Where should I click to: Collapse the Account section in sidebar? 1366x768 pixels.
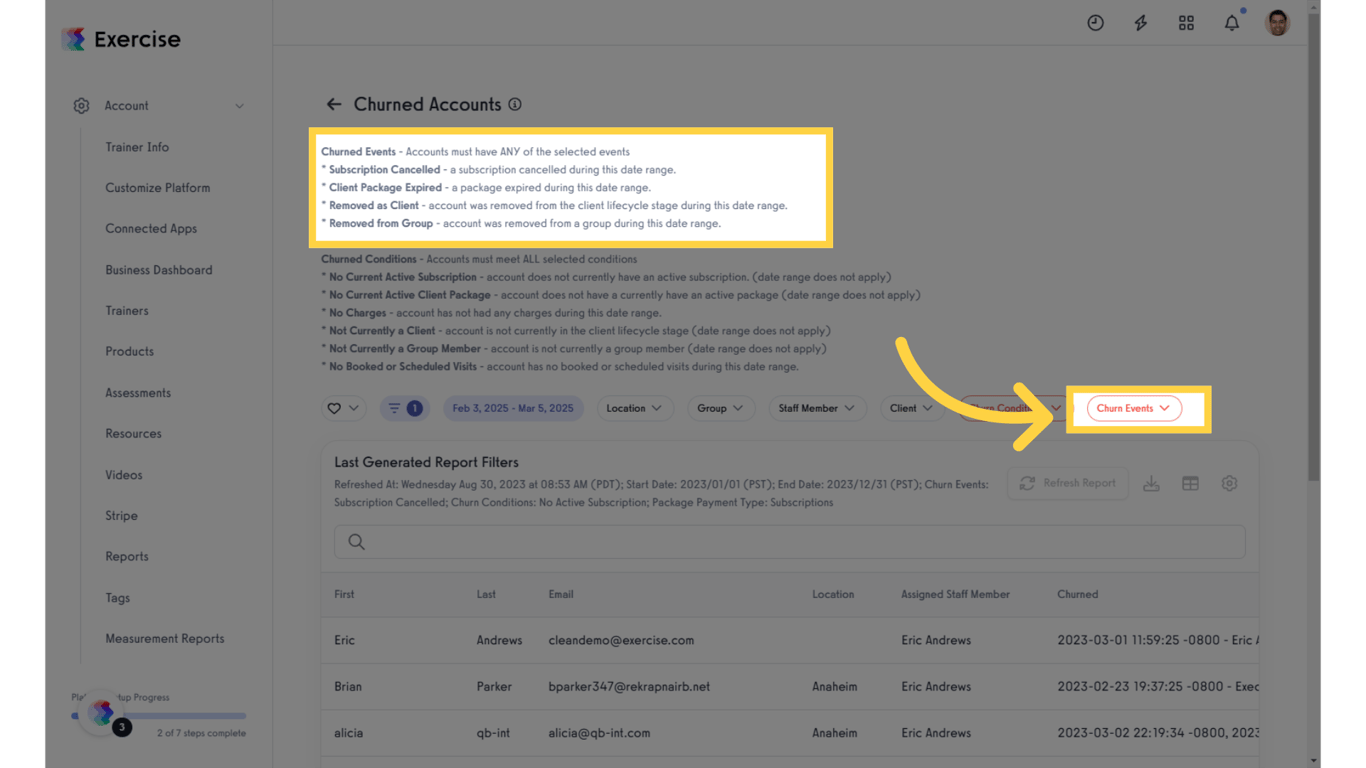pos(239,105)
